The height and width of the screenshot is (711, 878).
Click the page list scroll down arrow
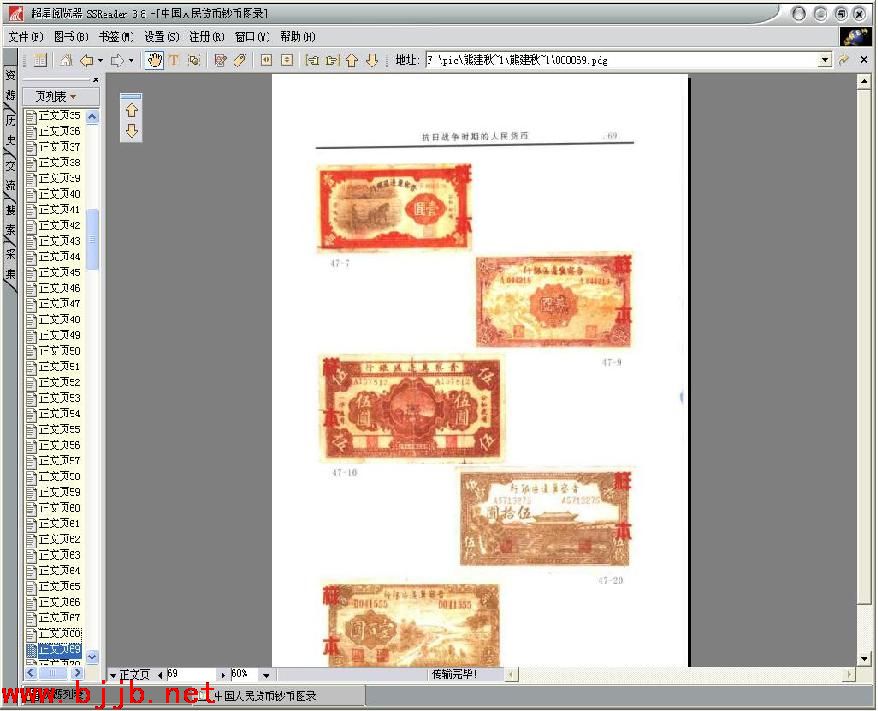click(92, 657)
